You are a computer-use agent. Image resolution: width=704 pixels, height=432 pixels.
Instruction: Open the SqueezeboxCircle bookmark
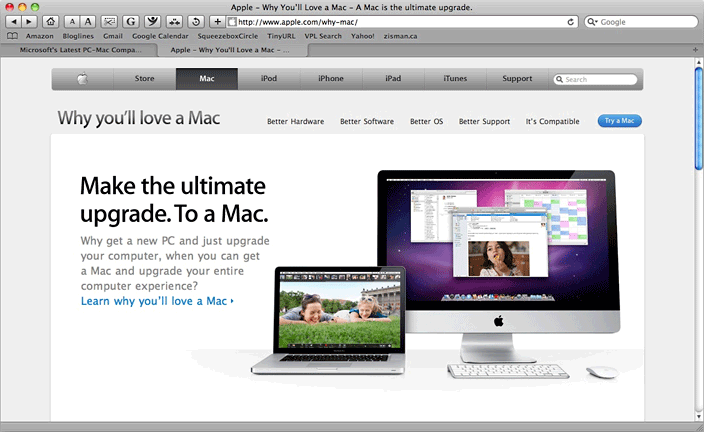228,36
